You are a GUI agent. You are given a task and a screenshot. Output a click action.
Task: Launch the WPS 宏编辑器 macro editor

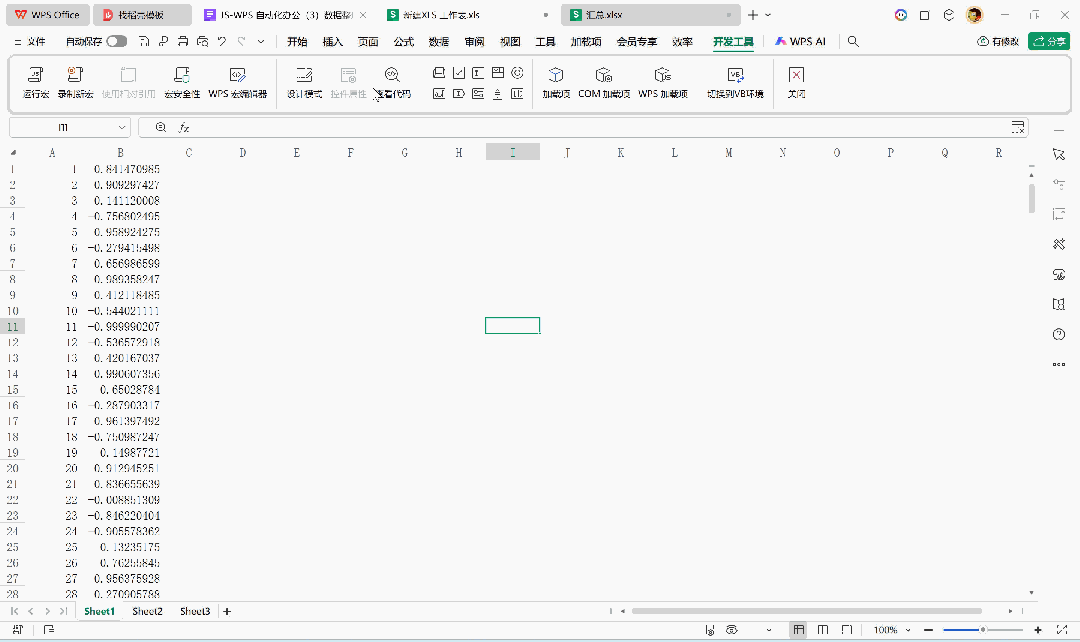pyautogui.click(x=237, y=82)
